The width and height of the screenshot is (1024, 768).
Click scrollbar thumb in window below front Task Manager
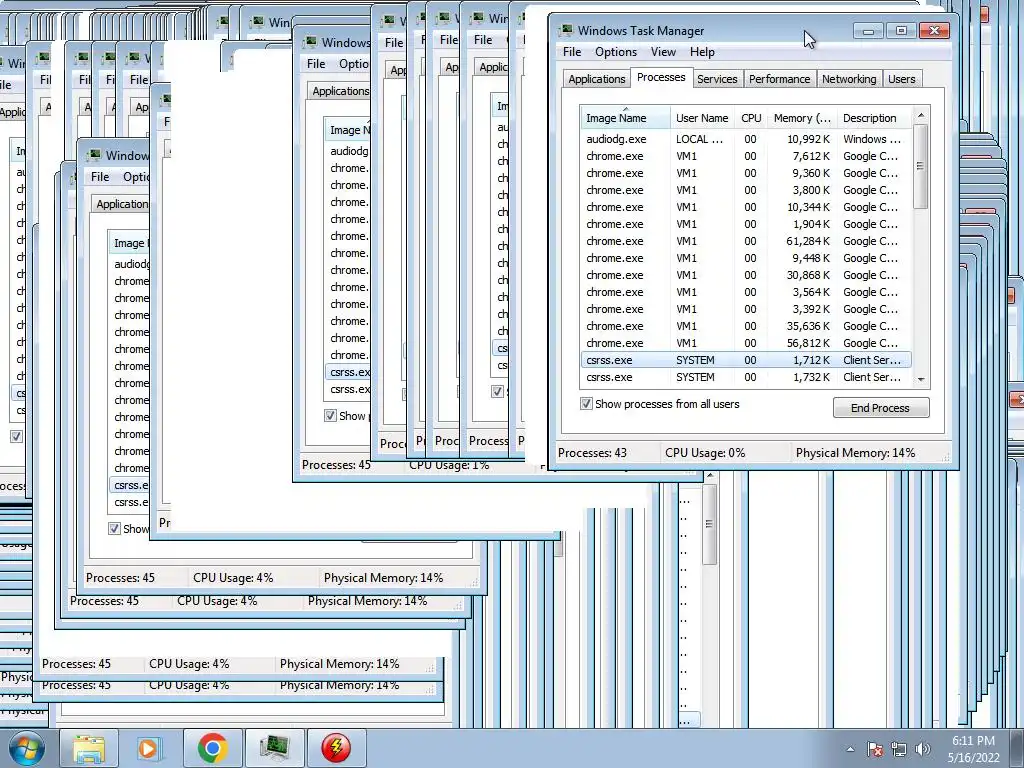(709, 524)
